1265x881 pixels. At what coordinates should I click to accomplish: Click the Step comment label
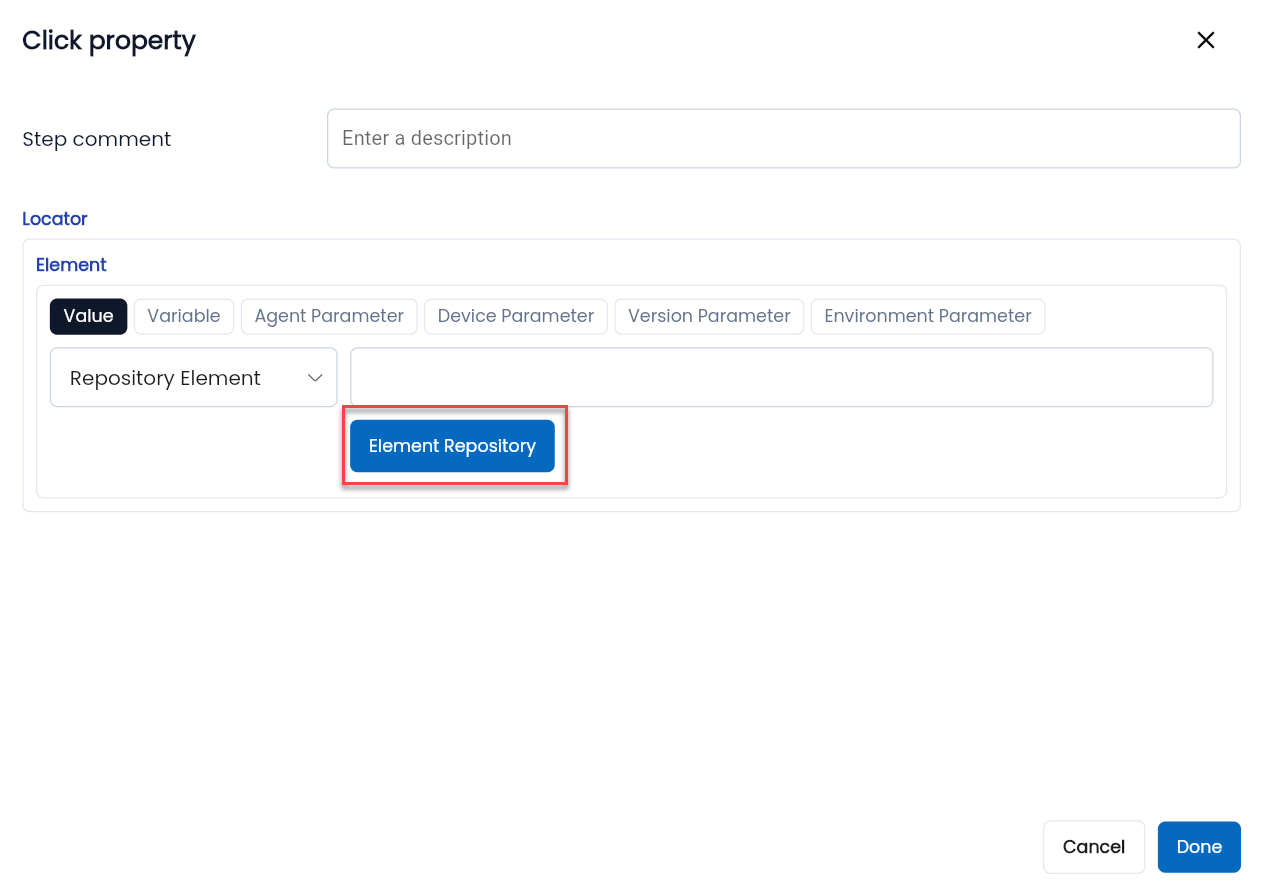click(97, 139)
